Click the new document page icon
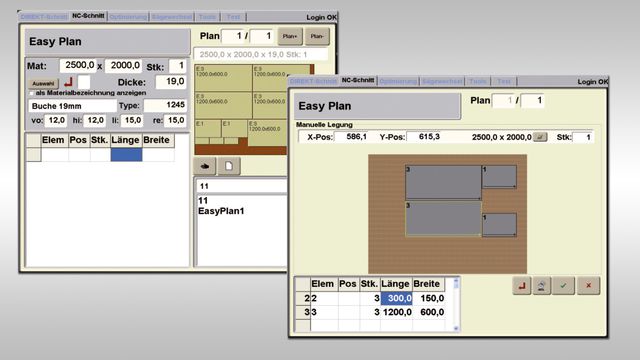Image resolution: width=640 pixels, height=360 pixels. pos(229,166)
